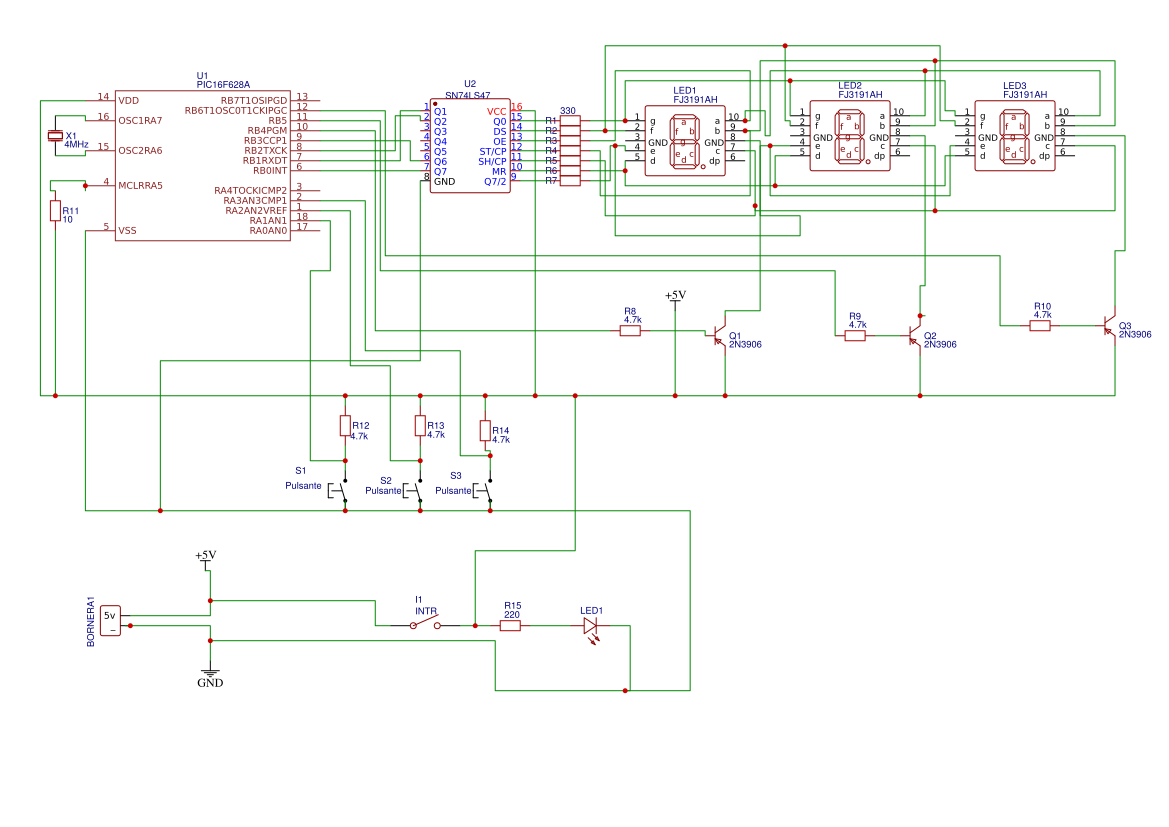The image size is (1169, 827).
Task: Toggle the INTR switch I1
Action: coord(423,624)
